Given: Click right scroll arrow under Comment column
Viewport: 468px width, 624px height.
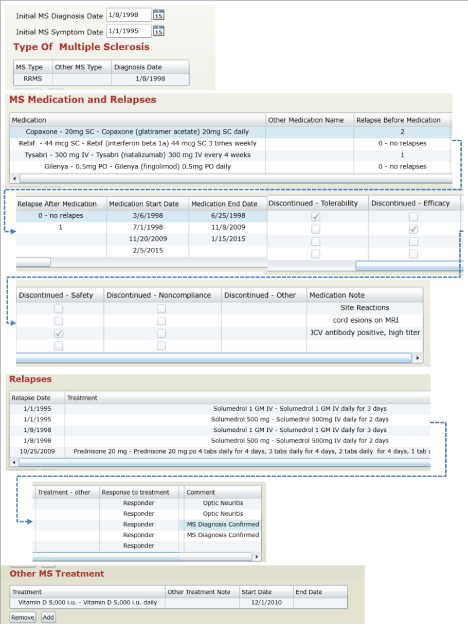Looking at the screenshot, I should (257, 557).
